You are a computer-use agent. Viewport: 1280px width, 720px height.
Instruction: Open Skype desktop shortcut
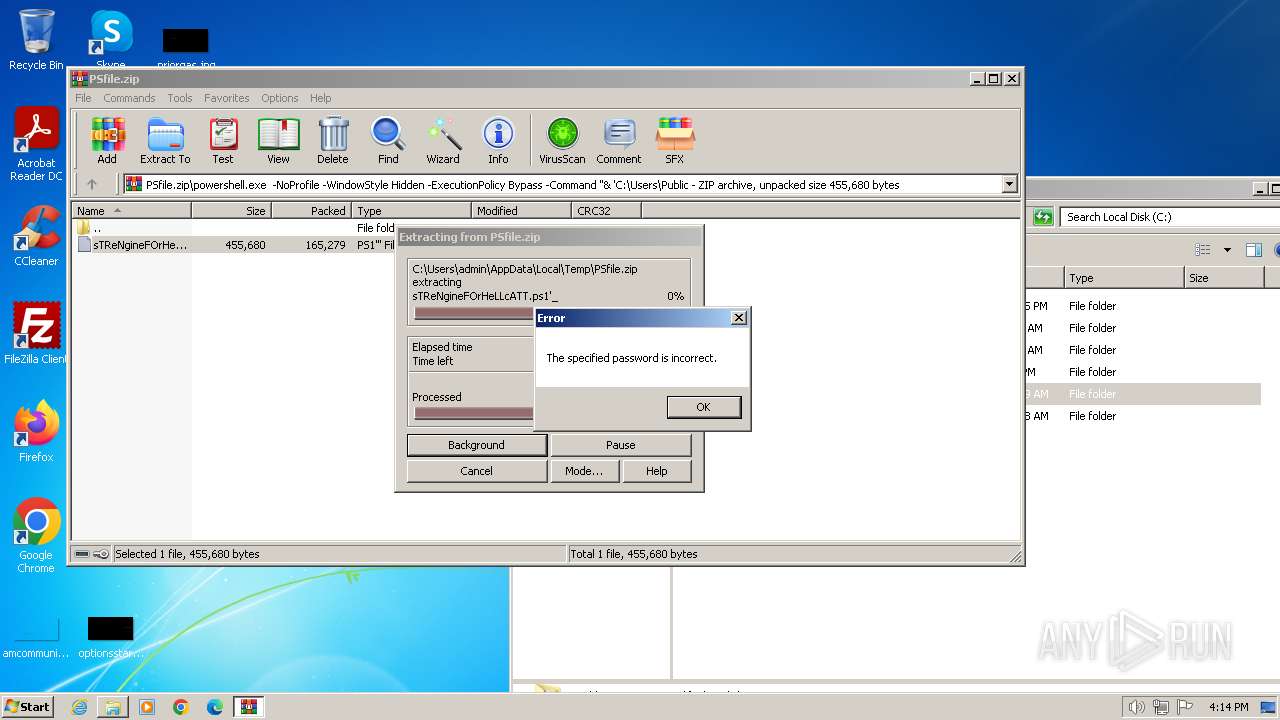click(111, 40)
